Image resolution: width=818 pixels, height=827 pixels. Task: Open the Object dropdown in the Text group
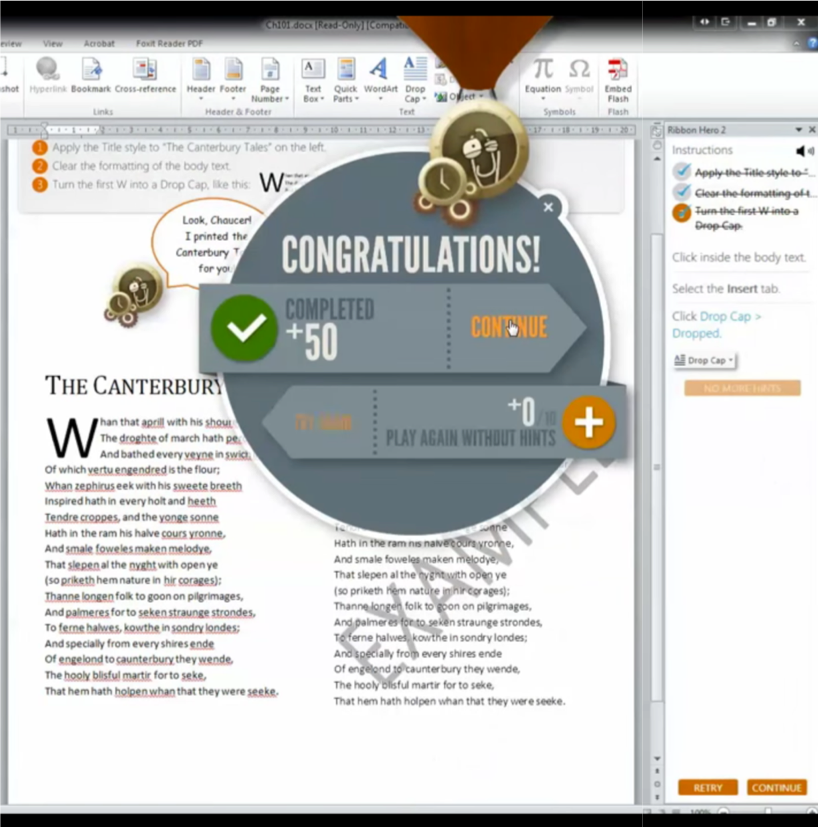(459, 97)
